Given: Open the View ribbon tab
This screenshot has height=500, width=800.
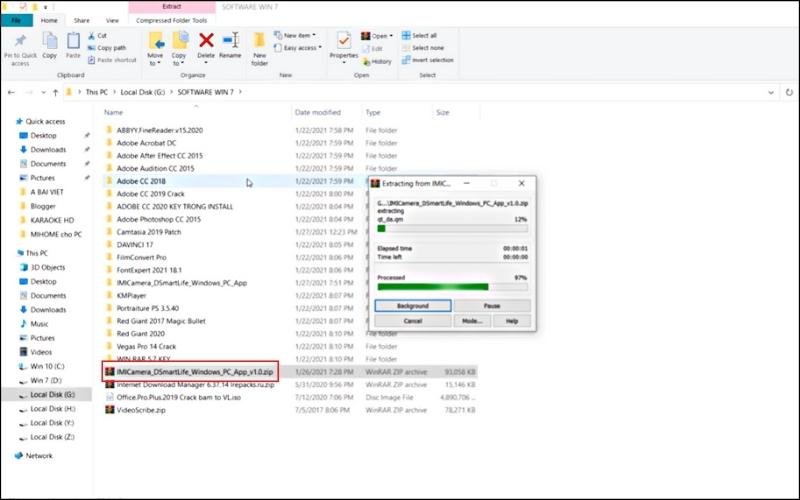Looking at the screenshot, I should click(x=113, y=20).
